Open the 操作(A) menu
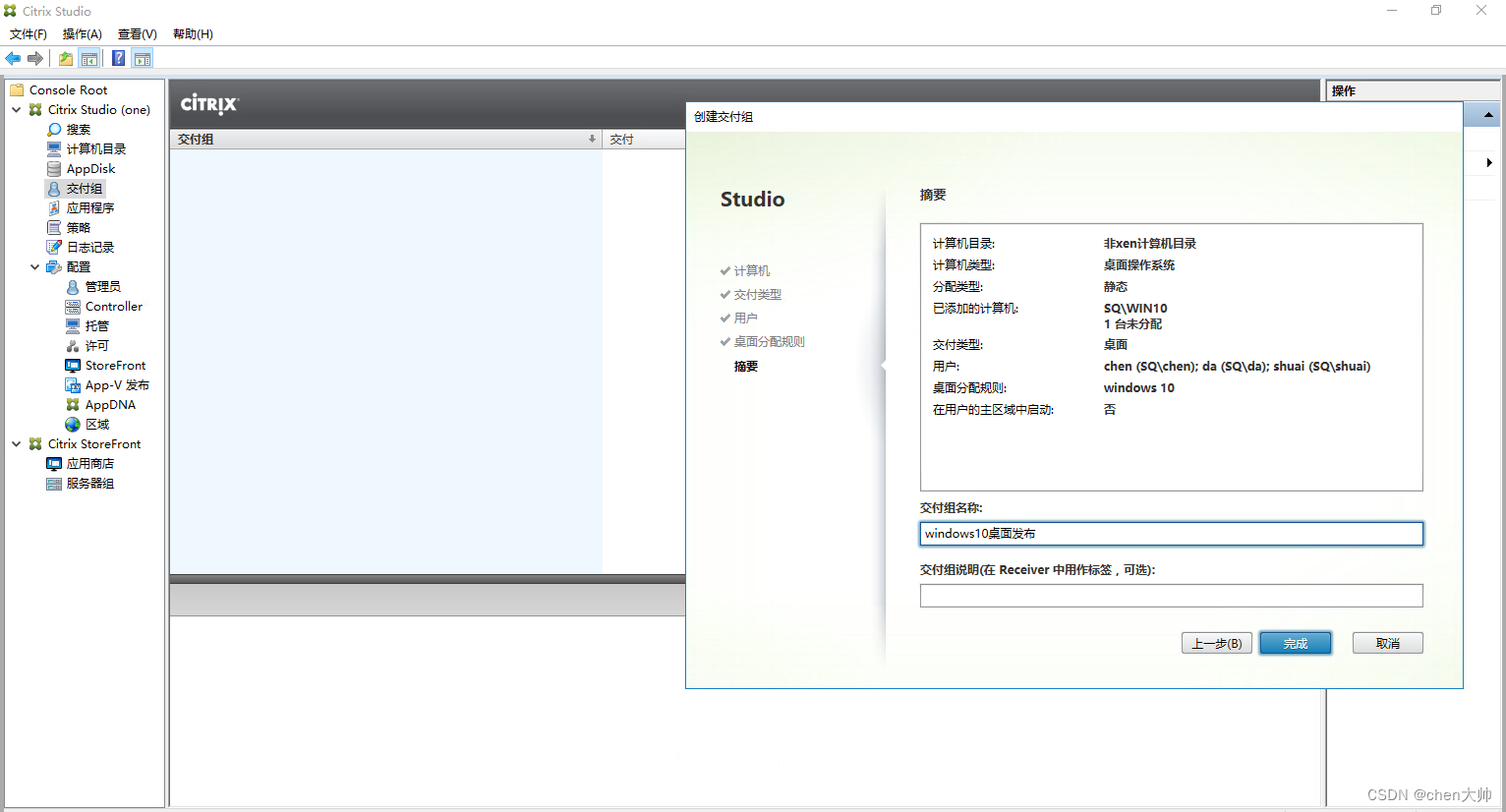This screenshot has width=1506, height=812. (83, 34)
